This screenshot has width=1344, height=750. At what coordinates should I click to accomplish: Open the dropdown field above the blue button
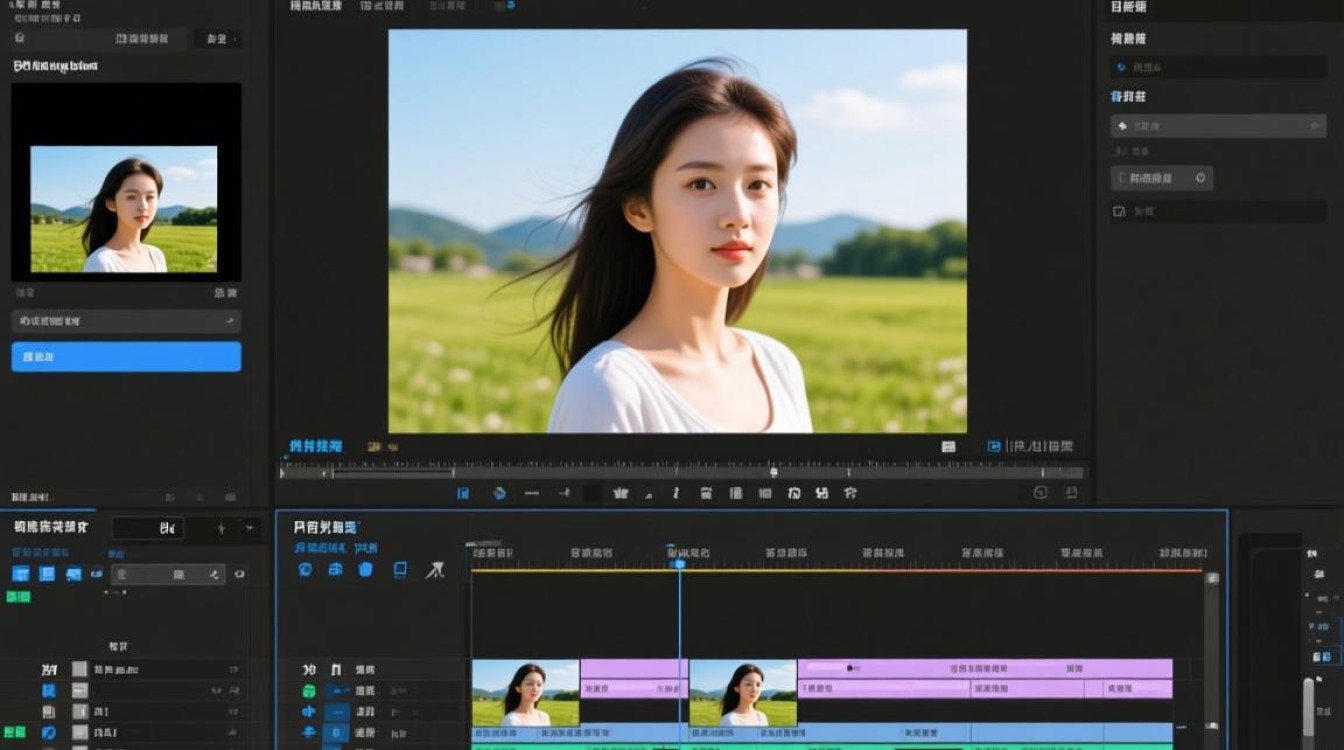tap(126, 321)
